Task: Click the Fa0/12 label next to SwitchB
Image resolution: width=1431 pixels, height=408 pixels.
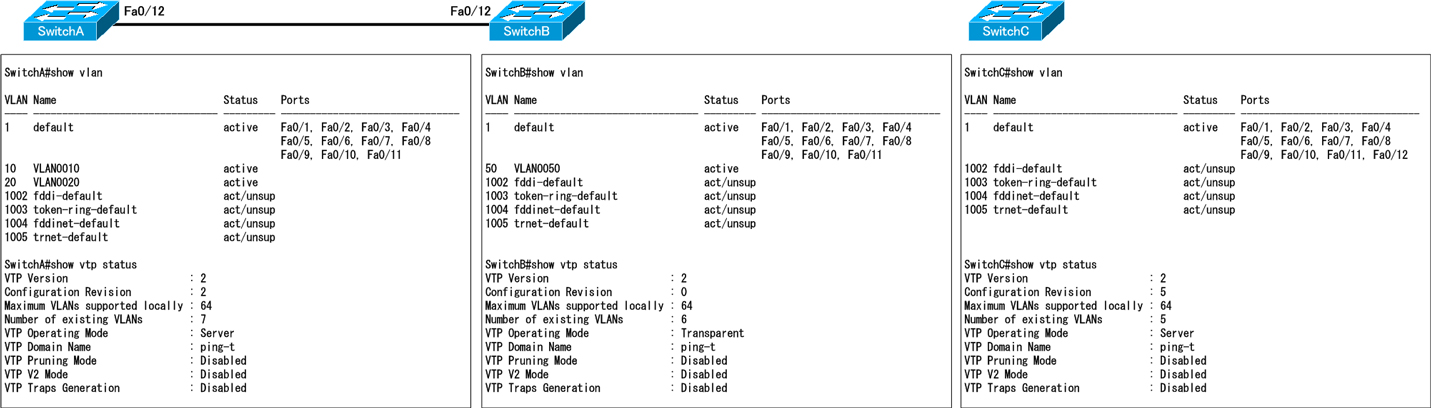Action: (x=471, y=11)
